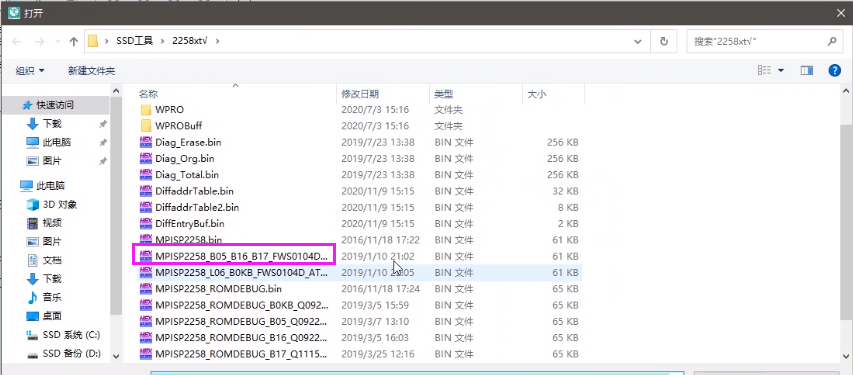This screenshot has height=375, width=853.
Task: Sort by the 类型 column header
Action: 443,94
